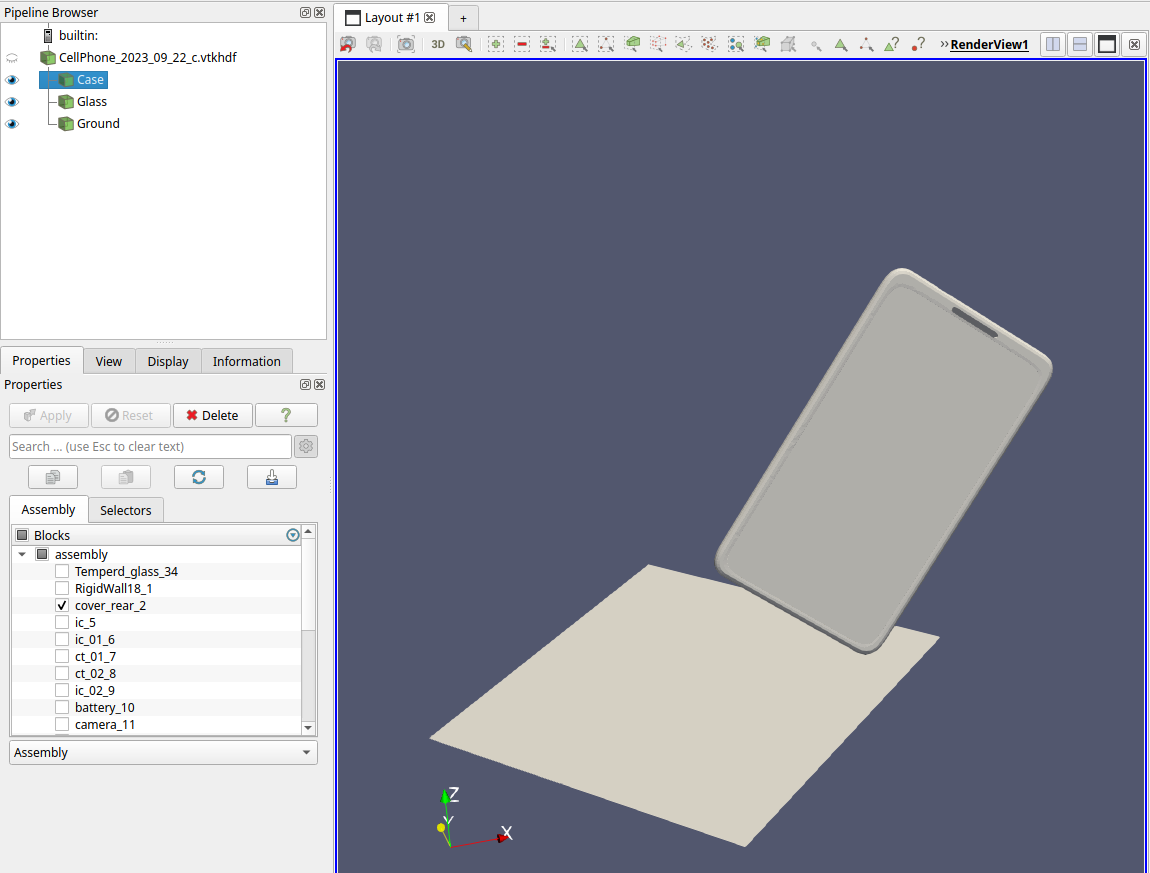Open the Information tab

point(246,361)
